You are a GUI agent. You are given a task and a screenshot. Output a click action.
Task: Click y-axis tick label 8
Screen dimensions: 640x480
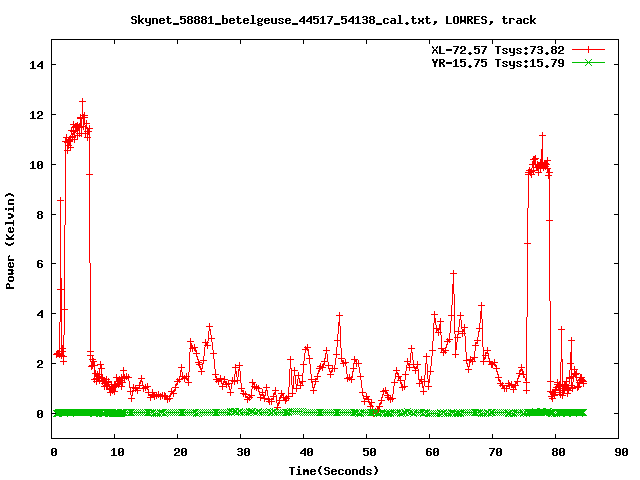tap(40, 215)
